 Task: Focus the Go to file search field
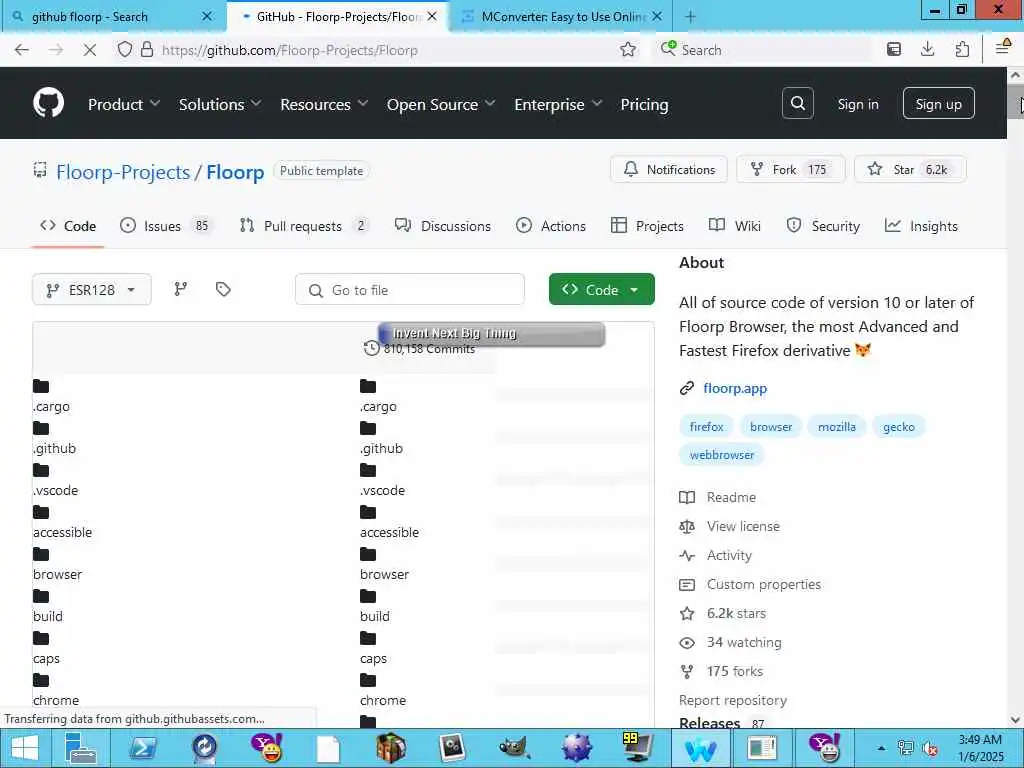(x=409, y=289)
